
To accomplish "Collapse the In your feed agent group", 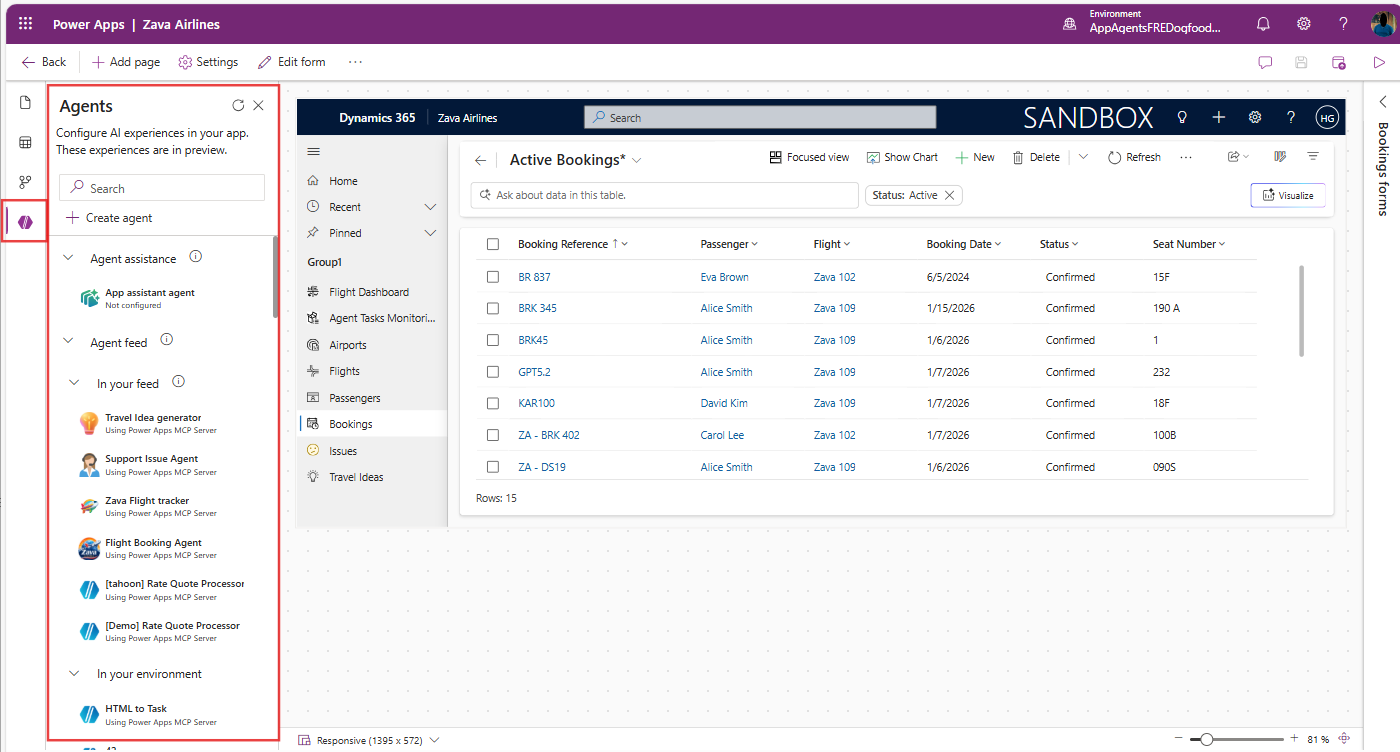I will pos(72,382).
